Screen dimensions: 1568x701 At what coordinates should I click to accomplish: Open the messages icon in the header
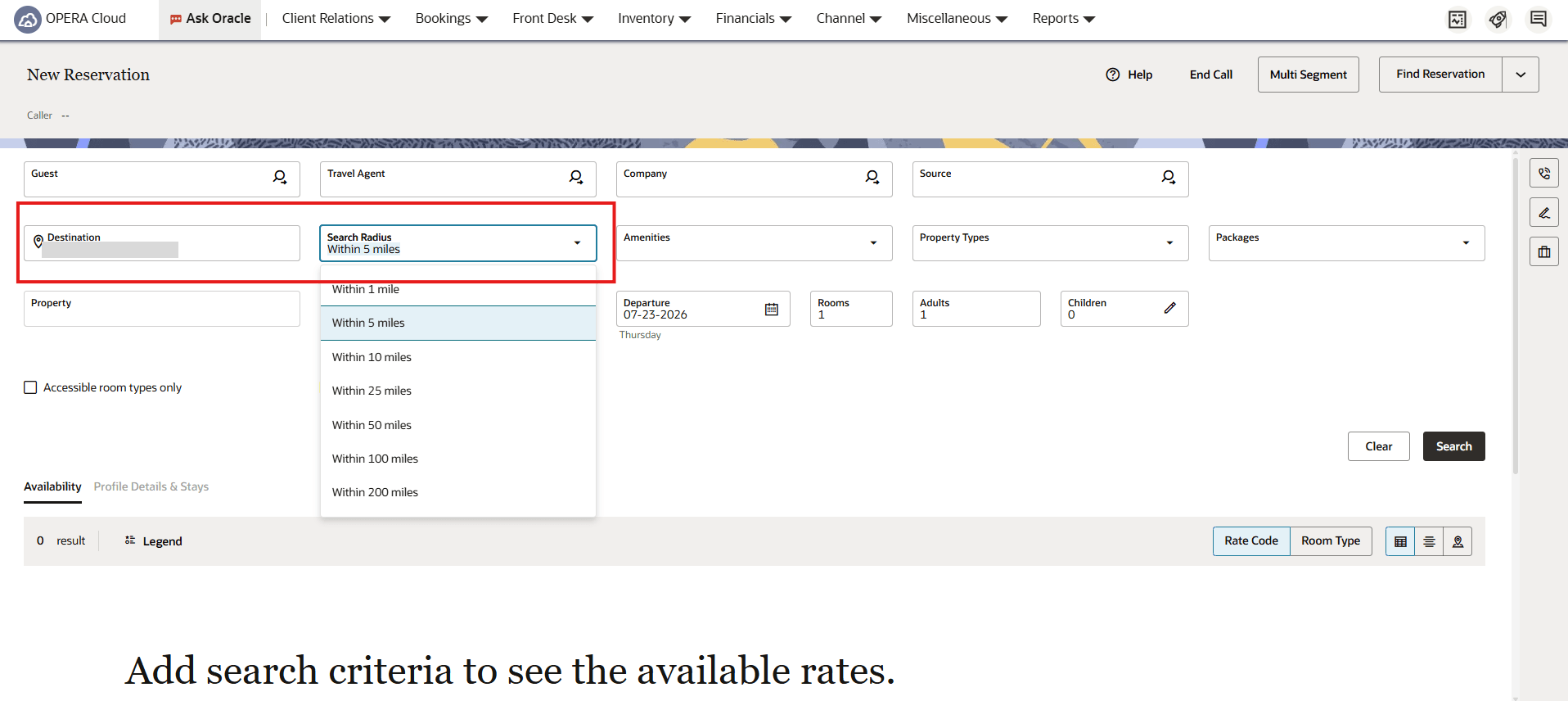tap(1539, 19)
